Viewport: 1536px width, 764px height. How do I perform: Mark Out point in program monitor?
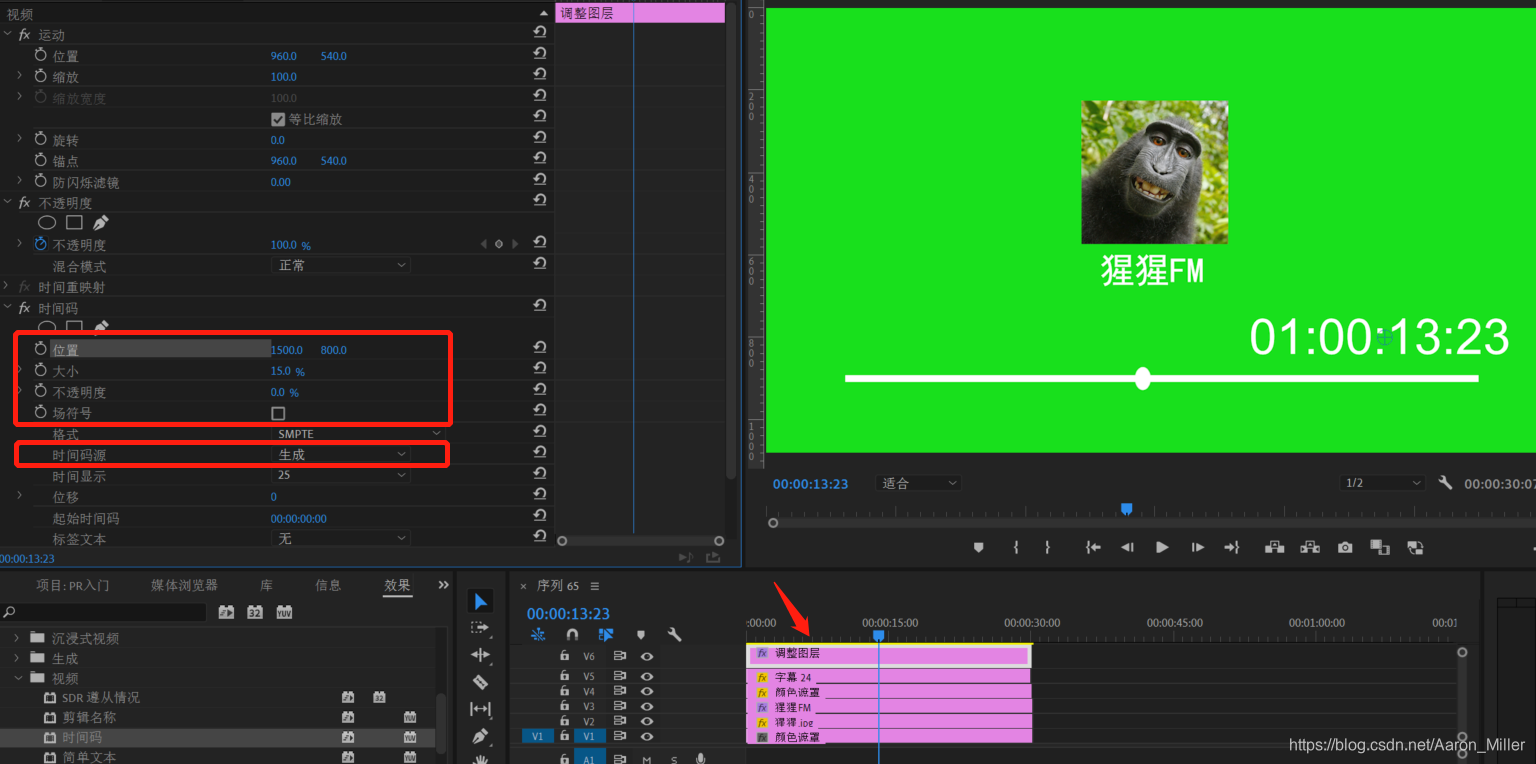(1048, 547)
